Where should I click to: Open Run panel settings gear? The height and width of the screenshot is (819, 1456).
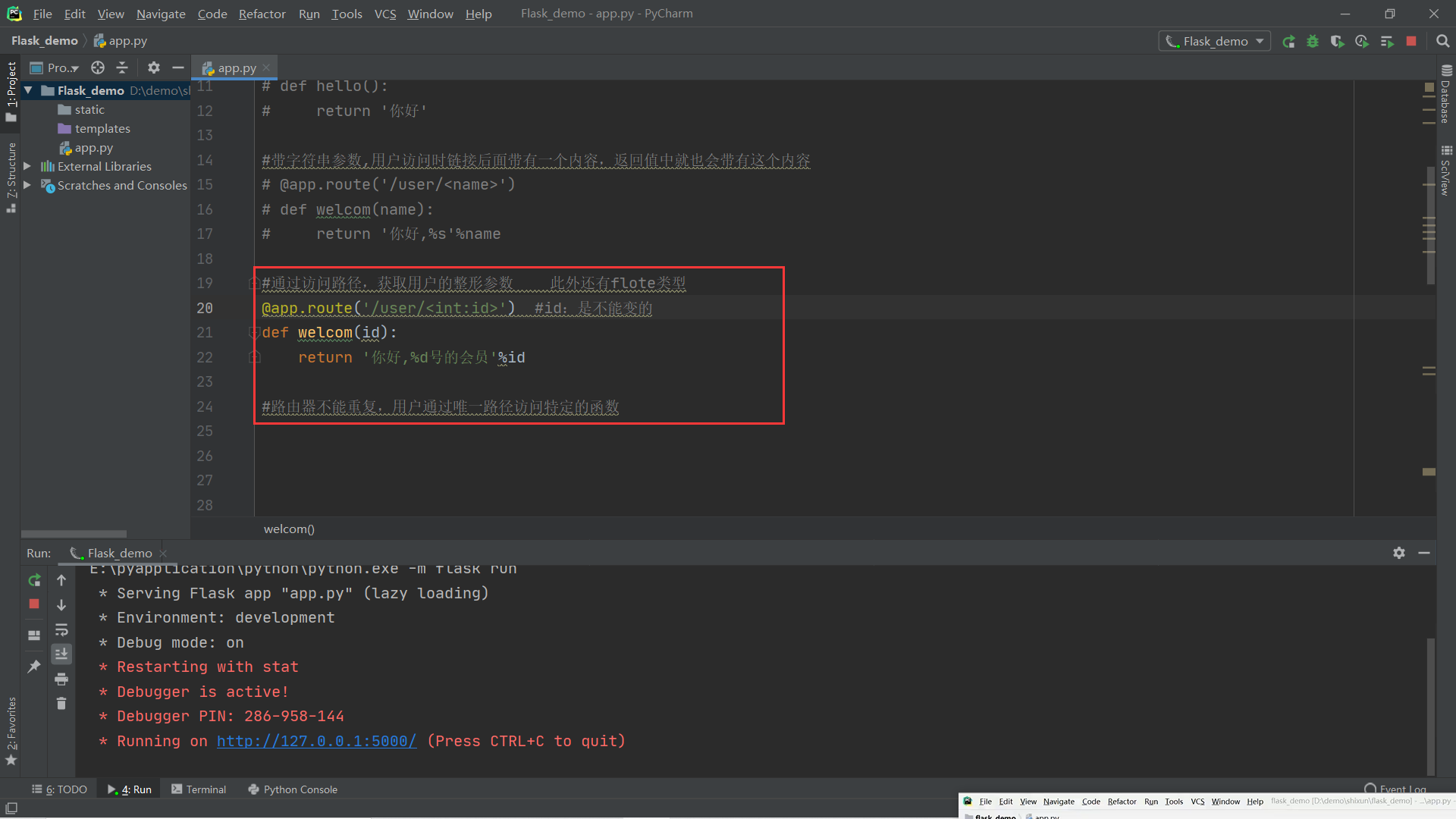tap(1399, 553)
